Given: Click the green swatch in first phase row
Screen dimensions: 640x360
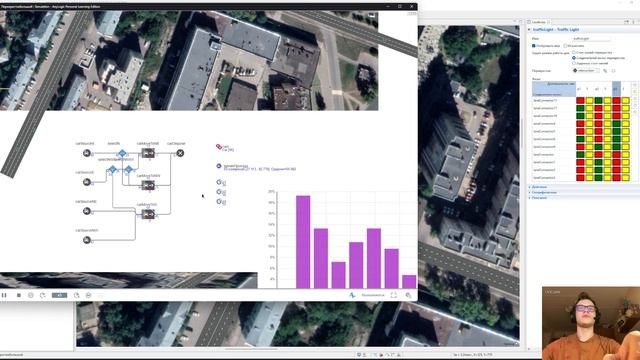Looking at the screenshot, I should [598, 100].
